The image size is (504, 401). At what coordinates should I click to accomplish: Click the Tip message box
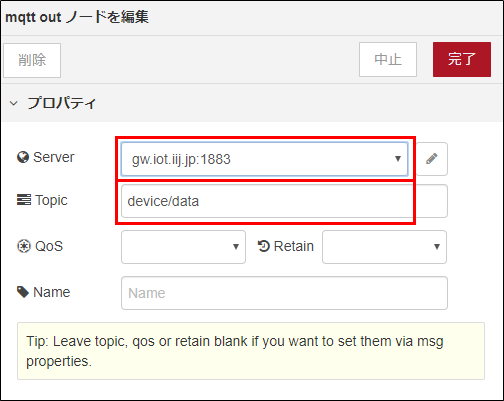pos(251,351)
